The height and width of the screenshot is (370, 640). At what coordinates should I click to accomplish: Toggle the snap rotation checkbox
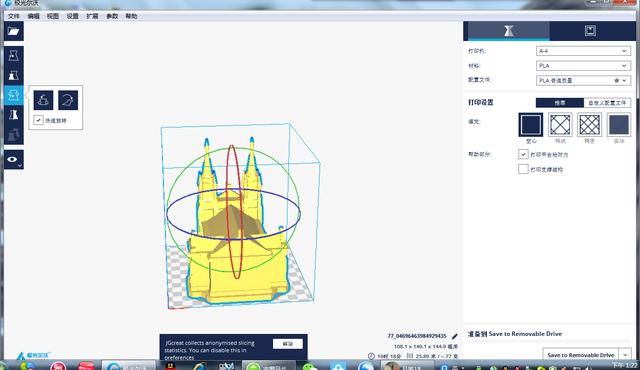click(x=38, y=120)
